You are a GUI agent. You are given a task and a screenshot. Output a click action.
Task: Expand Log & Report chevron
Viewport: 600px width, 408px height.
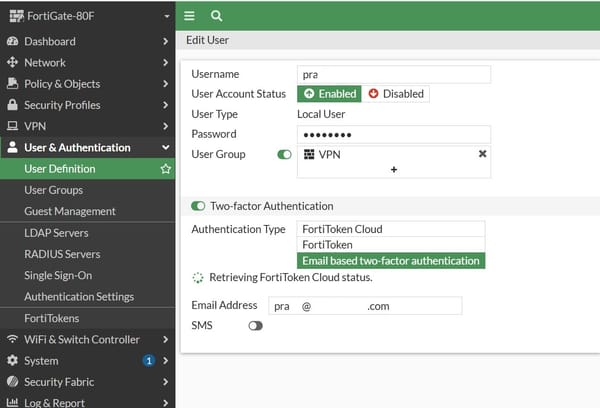click(x=165, y=403)
